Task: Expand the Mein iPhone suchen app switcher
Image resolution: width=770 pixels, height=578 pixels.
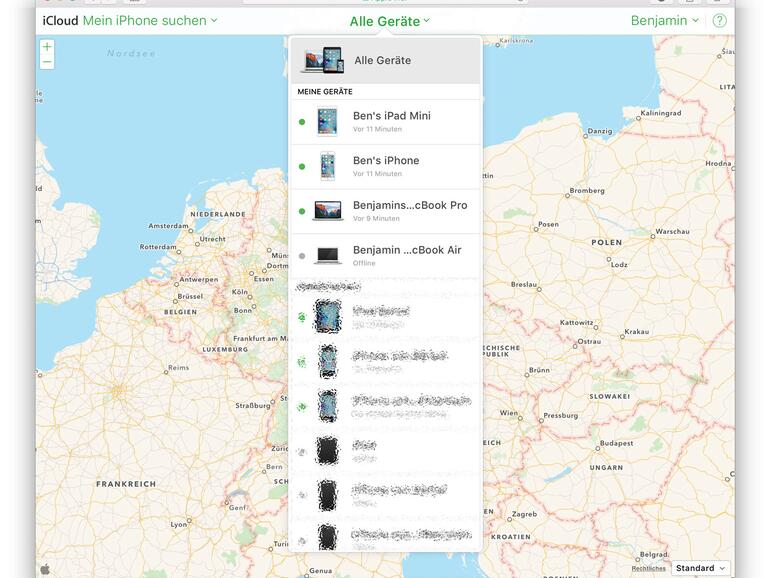Action: (150, 21)
